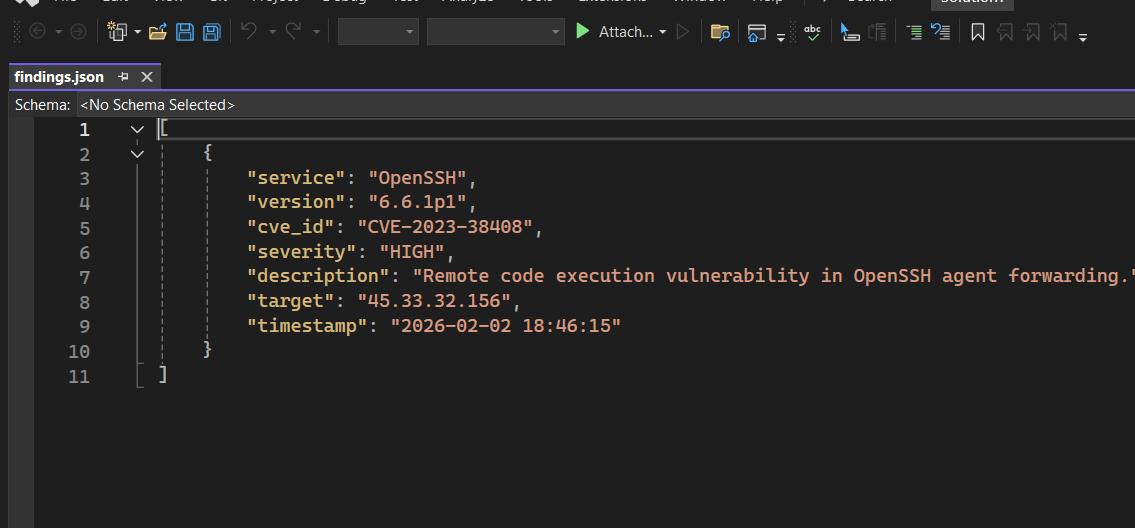This screenshot has height=528, width=1135.
Task: Click line number 5 in the gutter
Action: [85, 228]
